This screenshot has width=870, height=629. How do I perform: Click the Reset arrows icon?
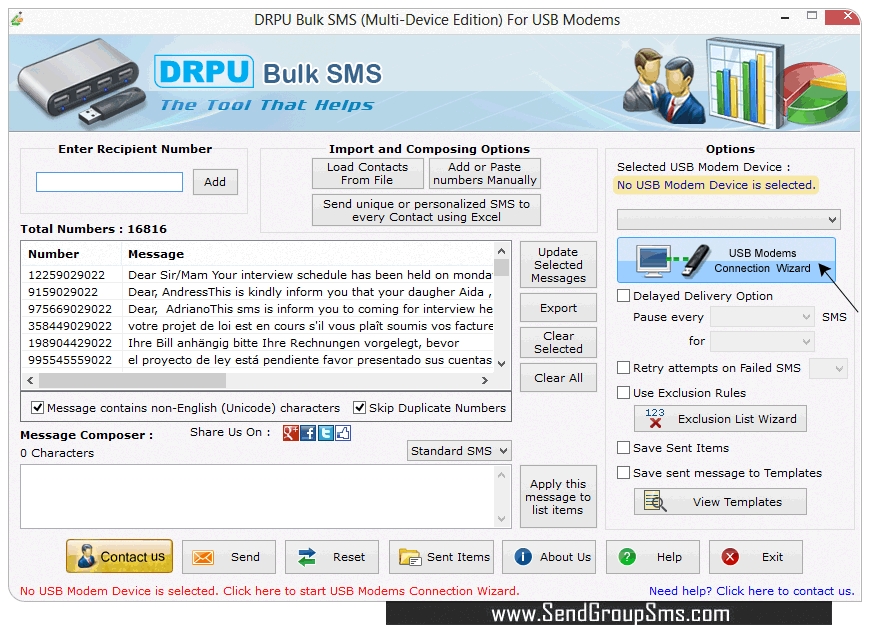point(306,557)
